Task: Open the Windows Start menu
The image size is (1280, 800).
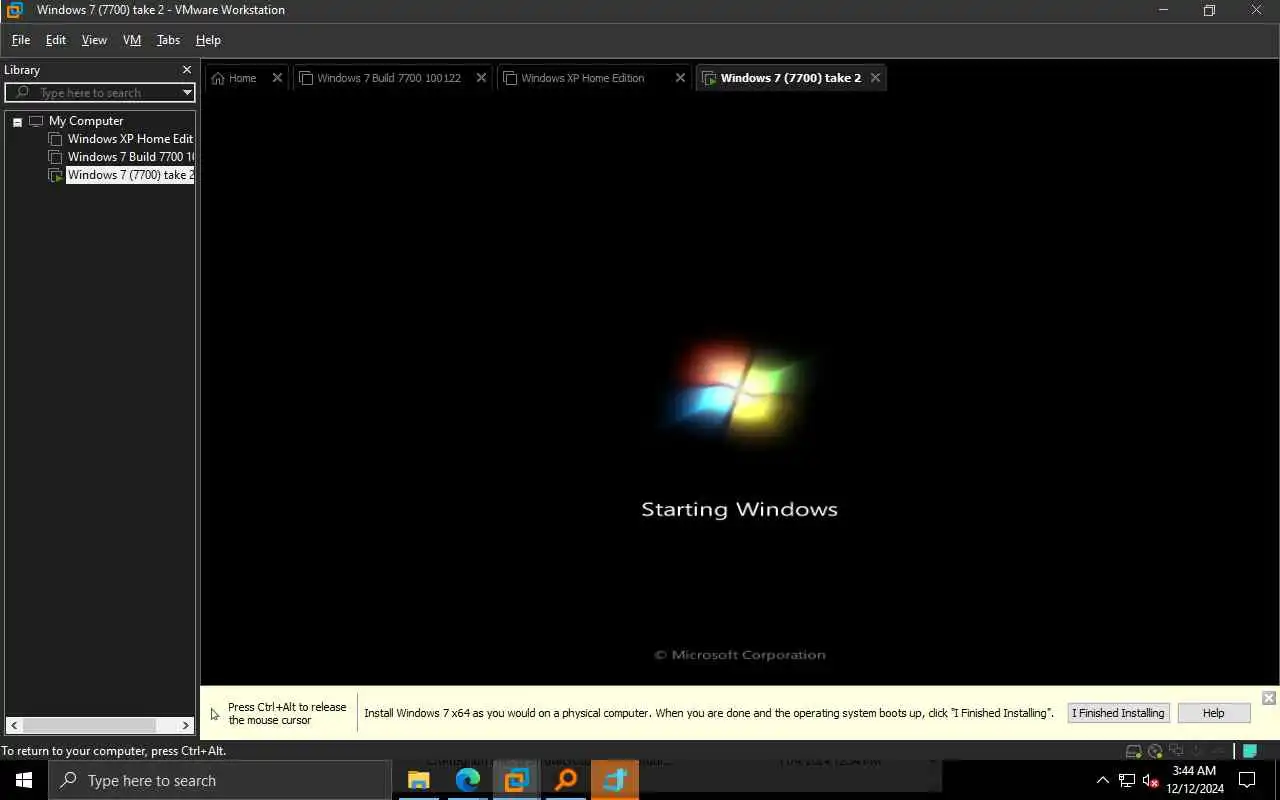Action: pyautogui.click(x=24, y=780)
